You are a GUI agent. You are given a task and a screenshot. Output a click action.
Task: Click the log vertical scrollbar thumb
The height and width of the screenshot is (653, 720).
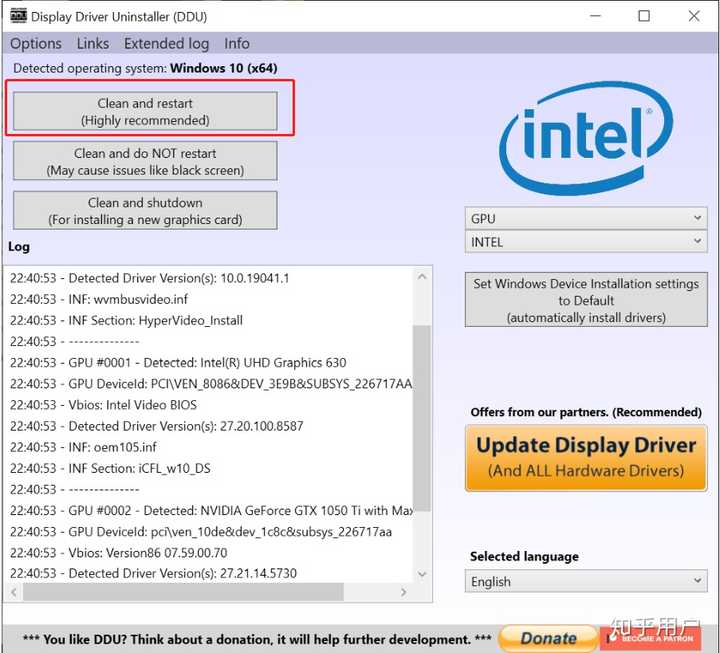point(422,418)
